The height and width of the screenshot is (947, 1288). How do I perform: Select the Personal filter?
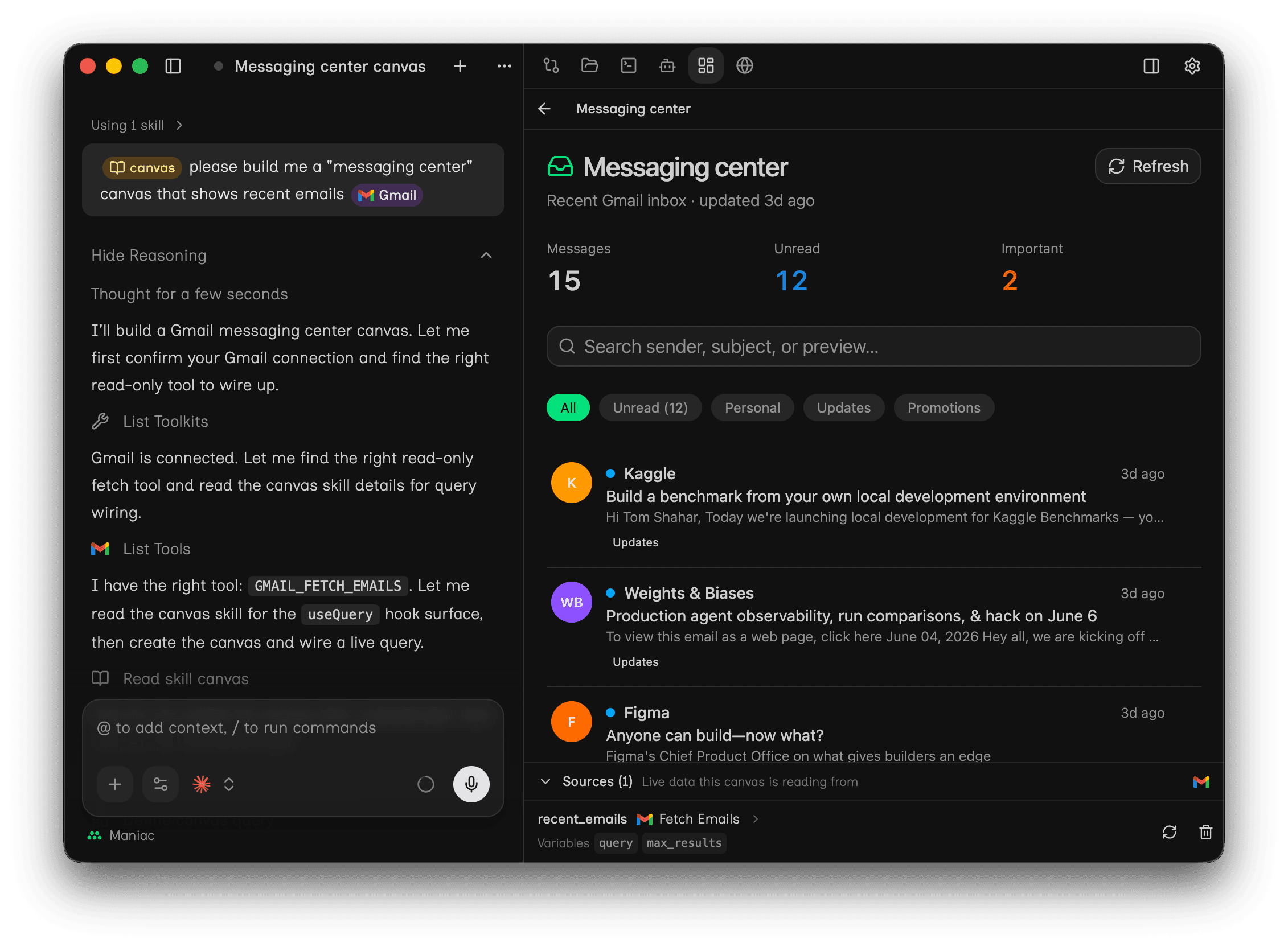click(x=752, y=407)
